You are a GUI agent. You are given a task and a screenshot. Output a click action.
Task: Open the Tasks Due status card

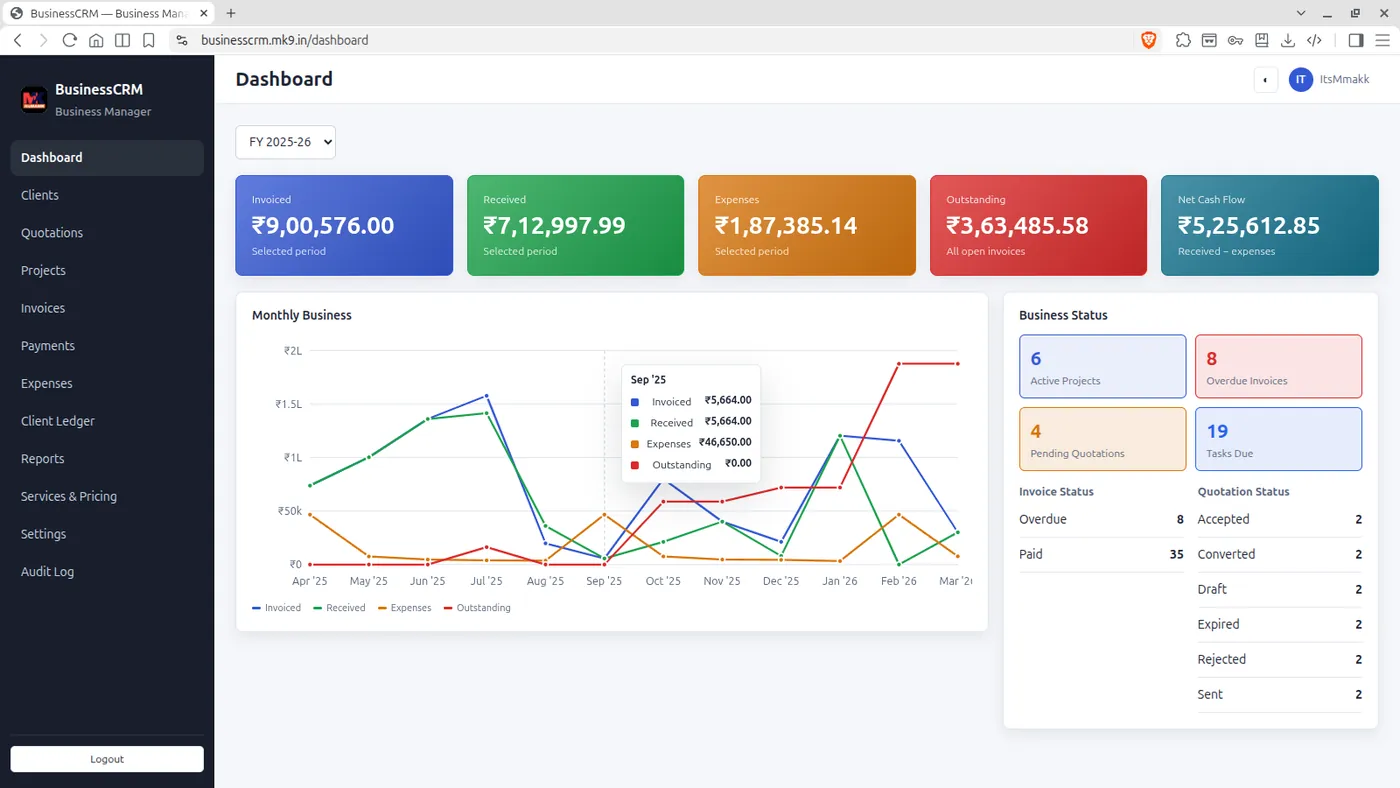click(x=1278, y=439)
